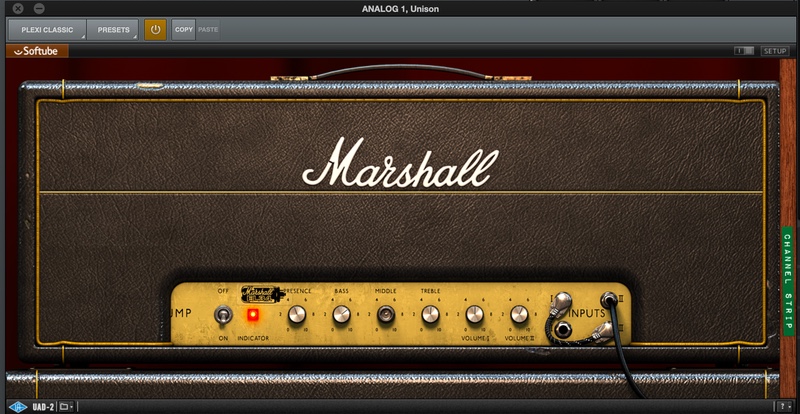The image size is (800, 414).
Task: Click the INPUTS panel label
Action: pyautogui.click(x=587, y=313)
